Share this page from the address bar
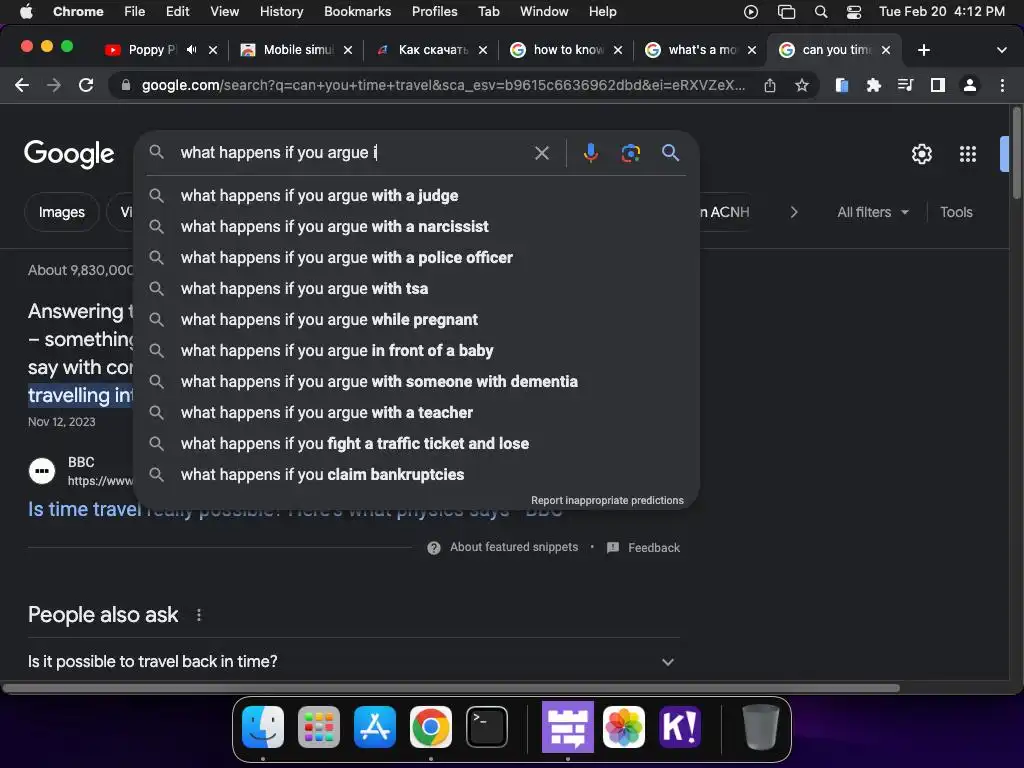 770,85
